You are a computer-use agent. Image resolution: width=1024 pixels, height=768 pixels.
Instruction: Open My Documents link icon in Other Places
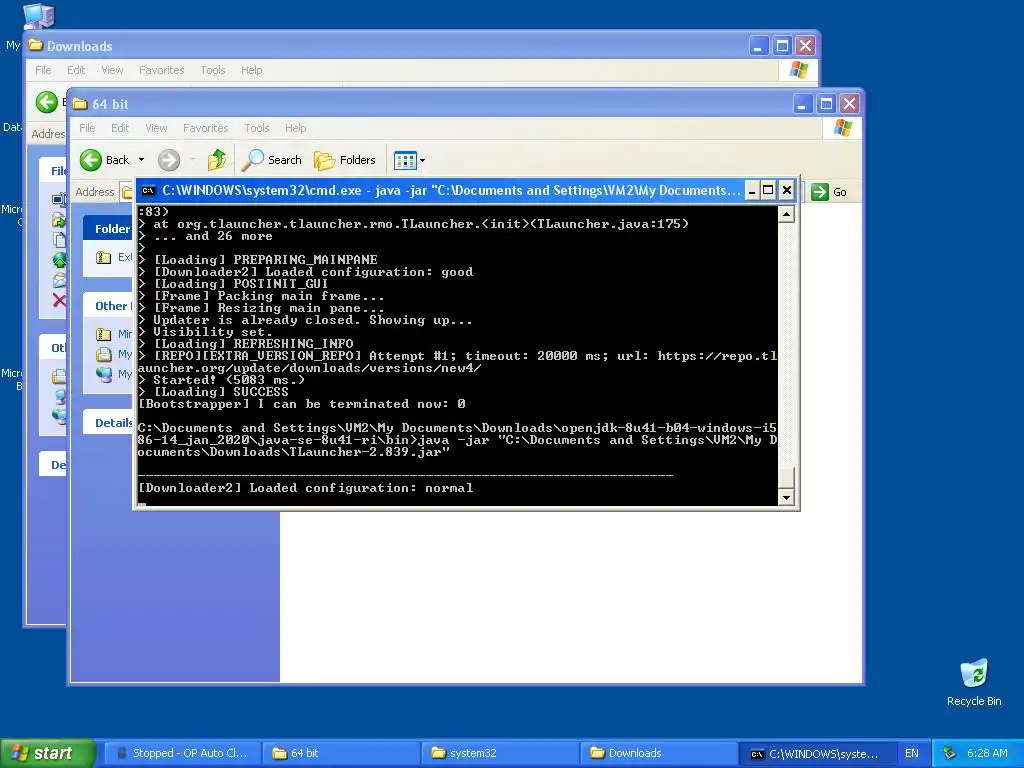point(103,355)
